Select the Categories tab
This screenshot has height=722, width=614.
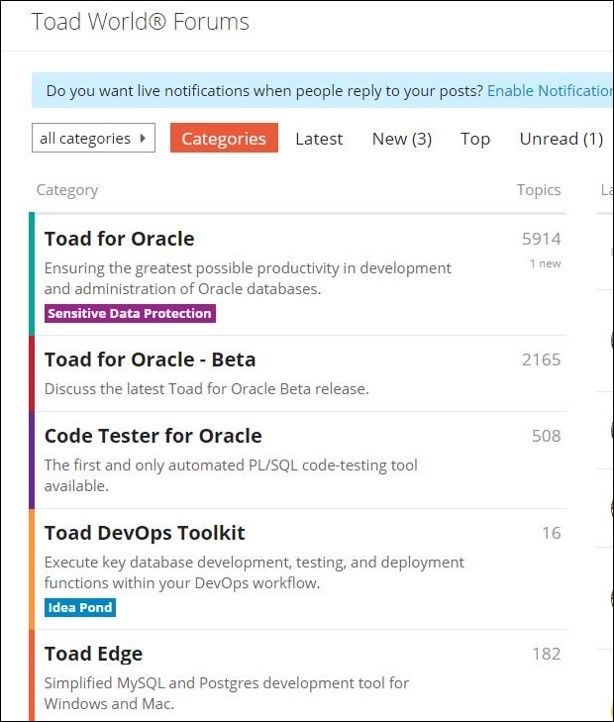pyautogui.click(x=224, y=138)
